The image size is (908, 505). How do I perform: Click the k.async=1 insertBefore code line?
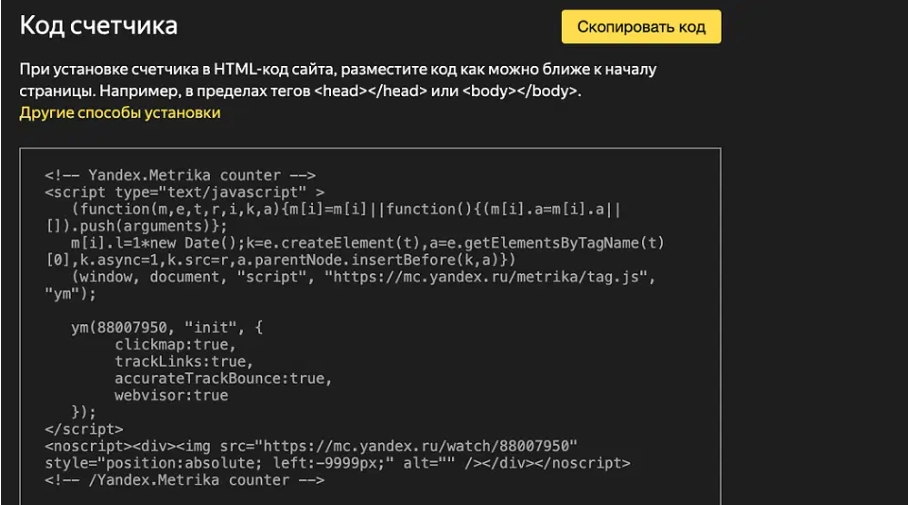click(280, 260)
